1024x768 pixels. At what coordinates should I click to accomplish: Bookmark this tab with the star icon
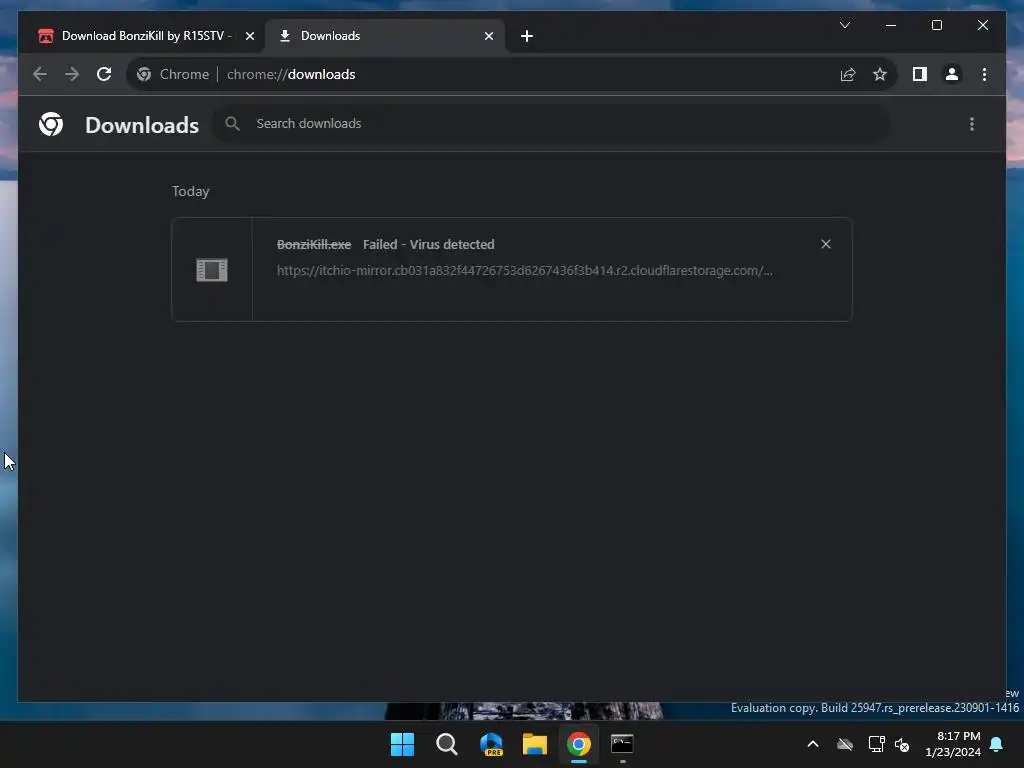tap(880, 74)
